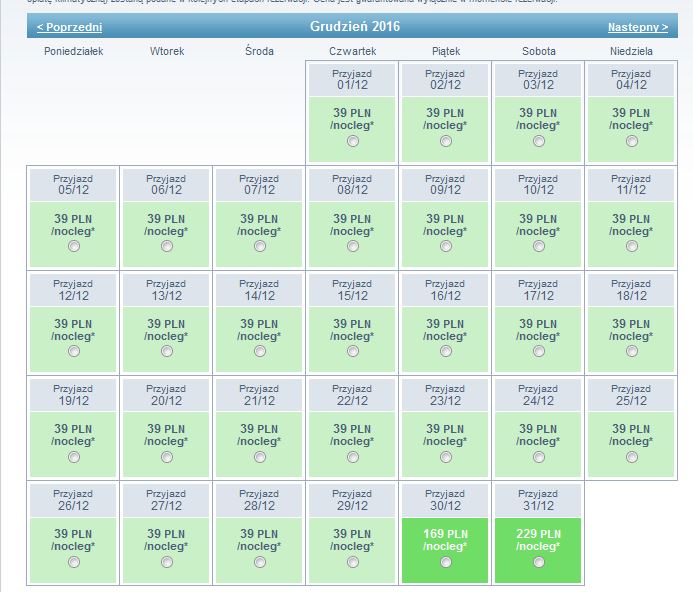Select arrival radio button for 23/12

click(x=446, y=457)
